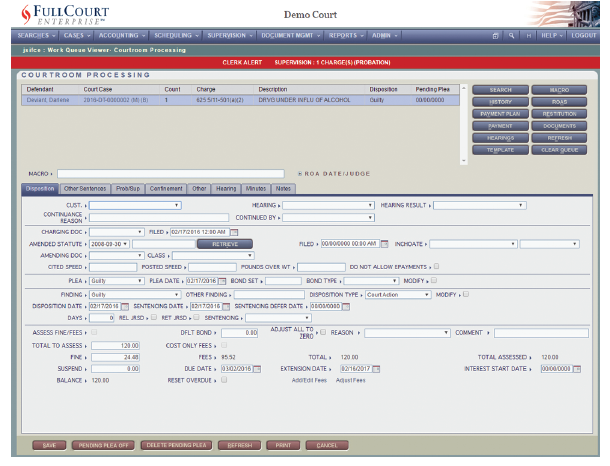This screenshot has height=466, width=610.
Task: Open the Interest Start Date calendar icon
Action: 577,369
